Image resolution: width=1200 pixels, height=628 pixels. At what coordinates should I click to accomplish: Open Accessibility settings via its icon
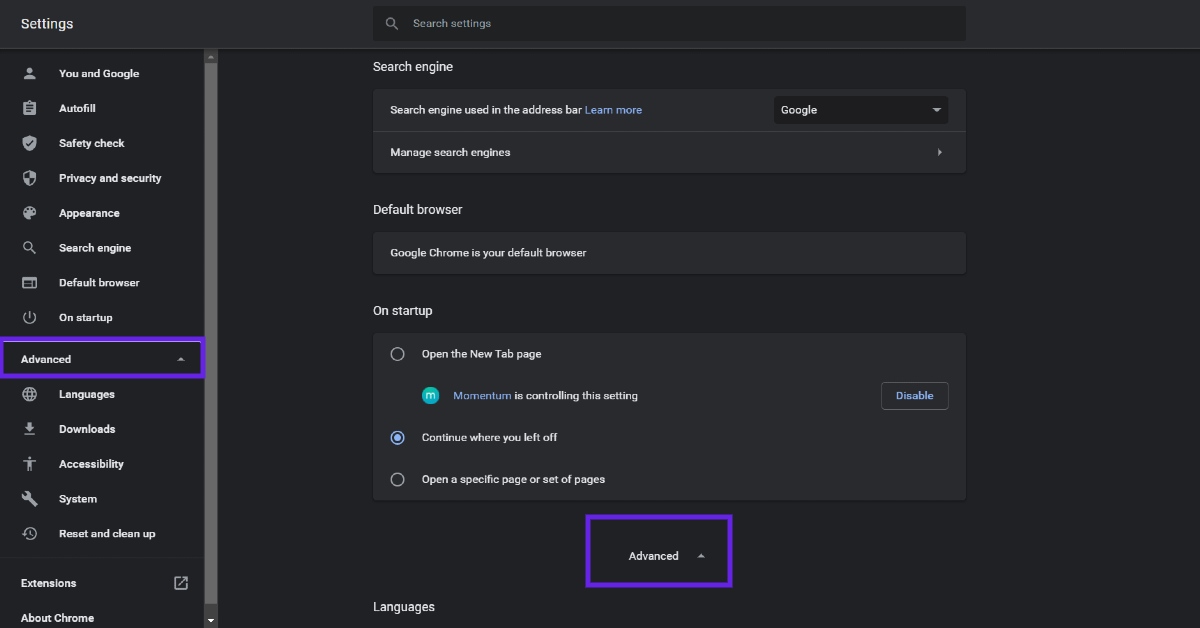tap(29, 463)
